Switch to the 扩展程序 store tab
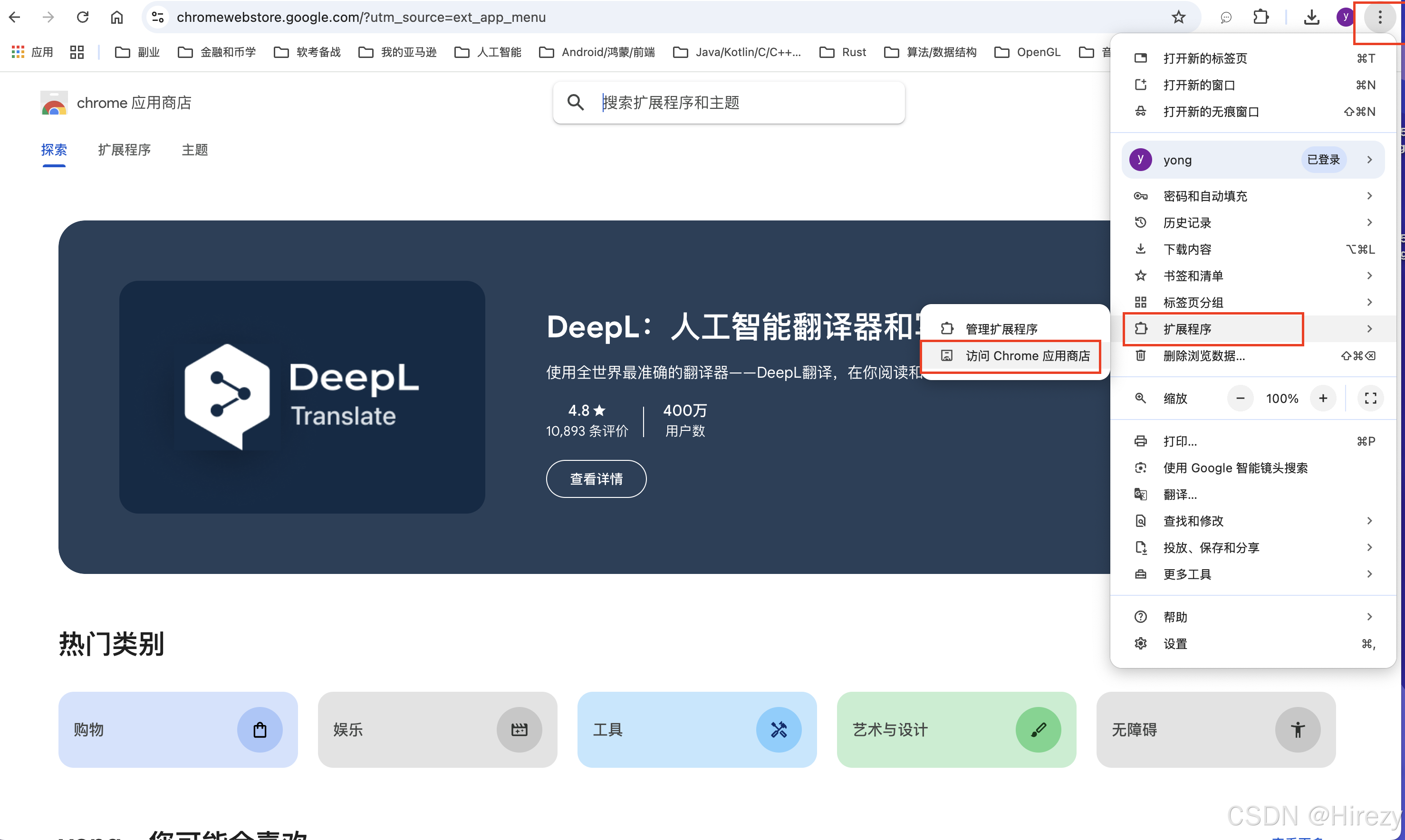Screen dimensions: 1405x840 pos(124,150)
